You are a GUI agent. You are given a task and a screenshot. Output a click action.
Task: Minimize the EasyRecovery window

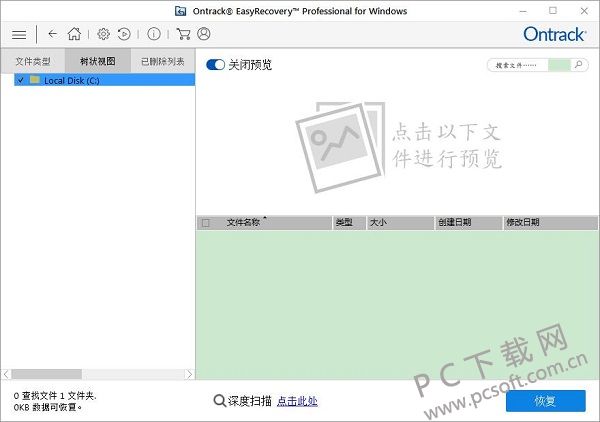(x=523, y=11)
